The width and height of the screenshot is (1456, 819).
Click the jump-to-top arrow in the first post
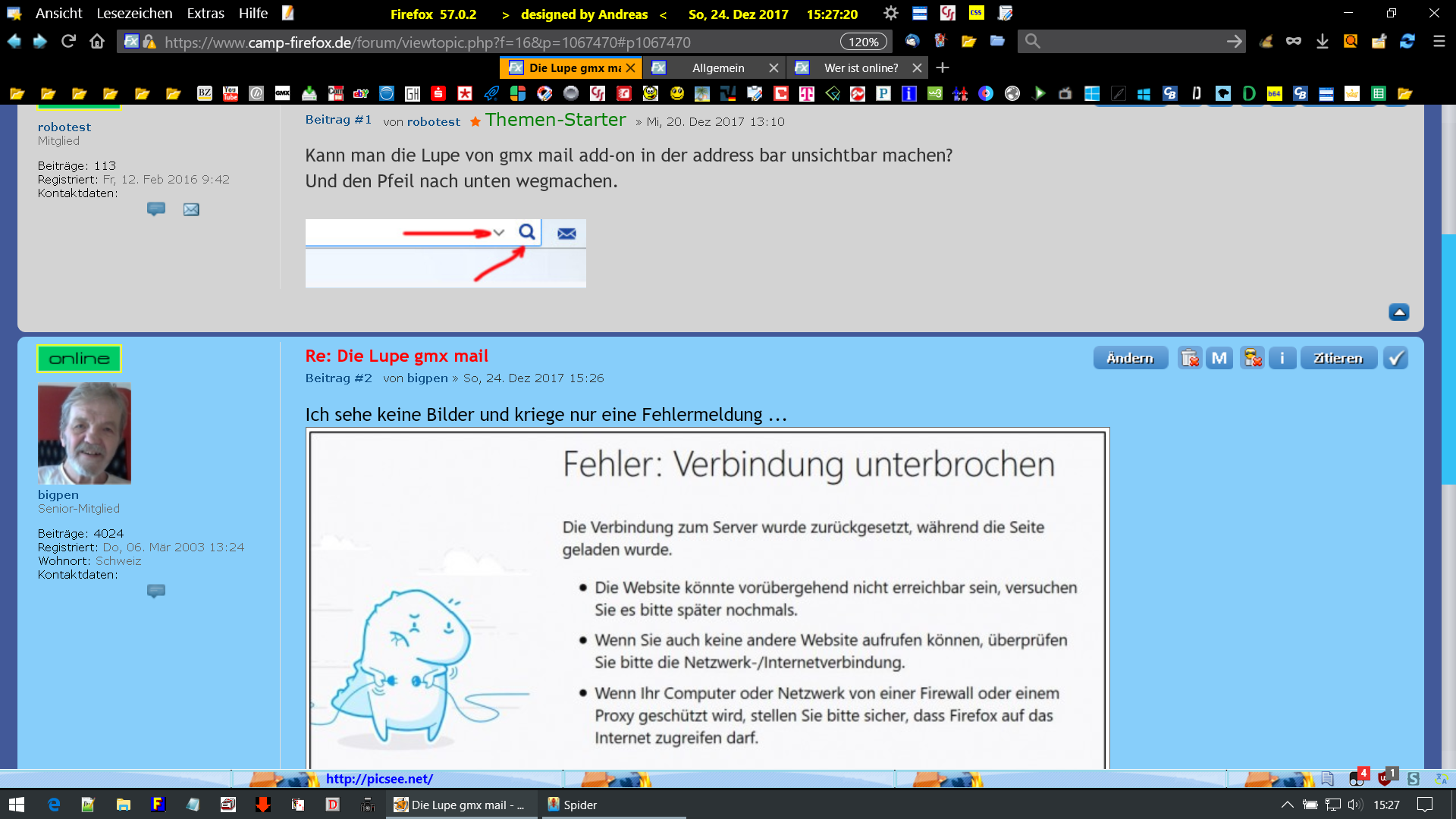coord(1399,312)
